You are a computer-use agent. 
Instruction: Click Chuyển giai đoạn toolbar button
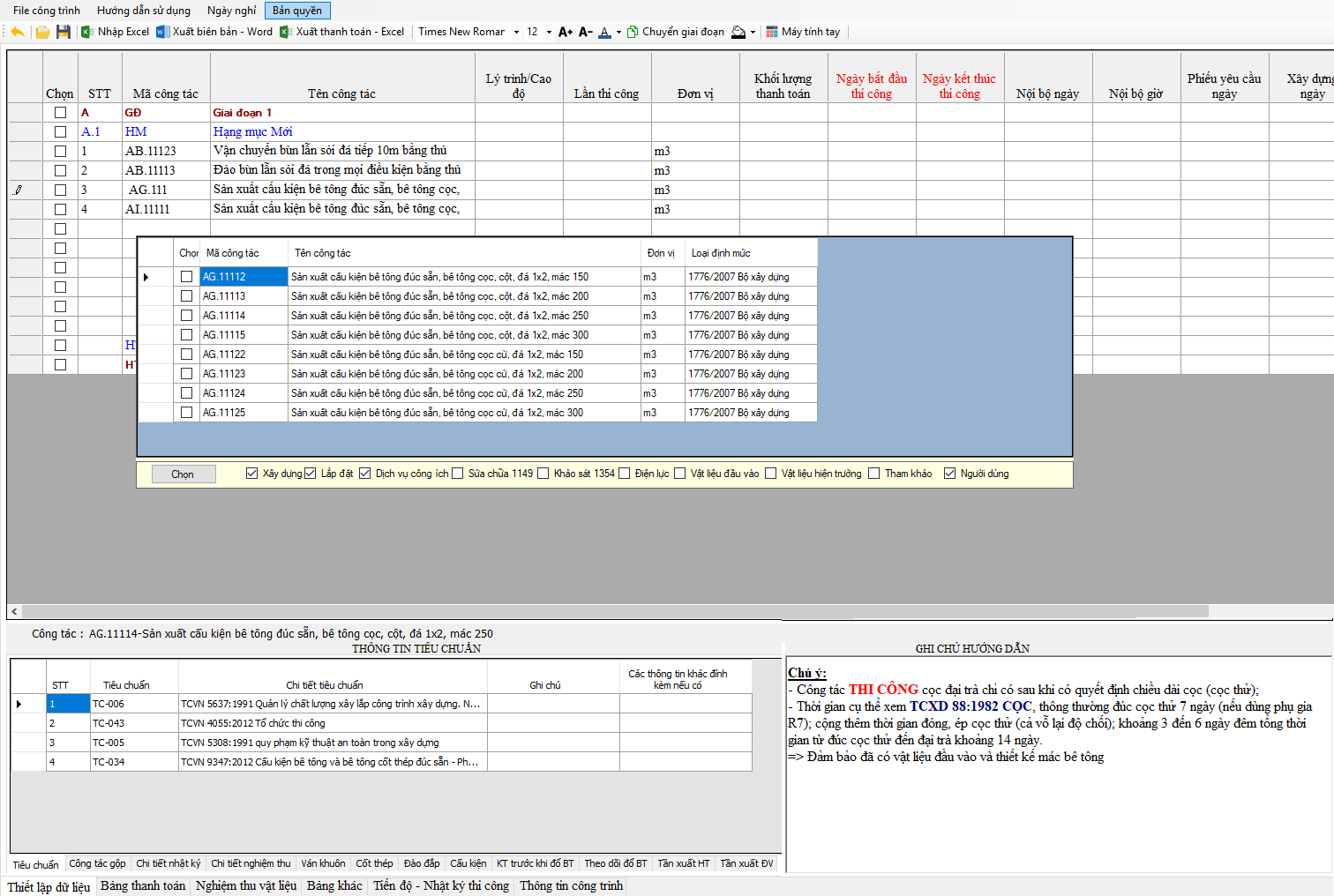(675, 32)
